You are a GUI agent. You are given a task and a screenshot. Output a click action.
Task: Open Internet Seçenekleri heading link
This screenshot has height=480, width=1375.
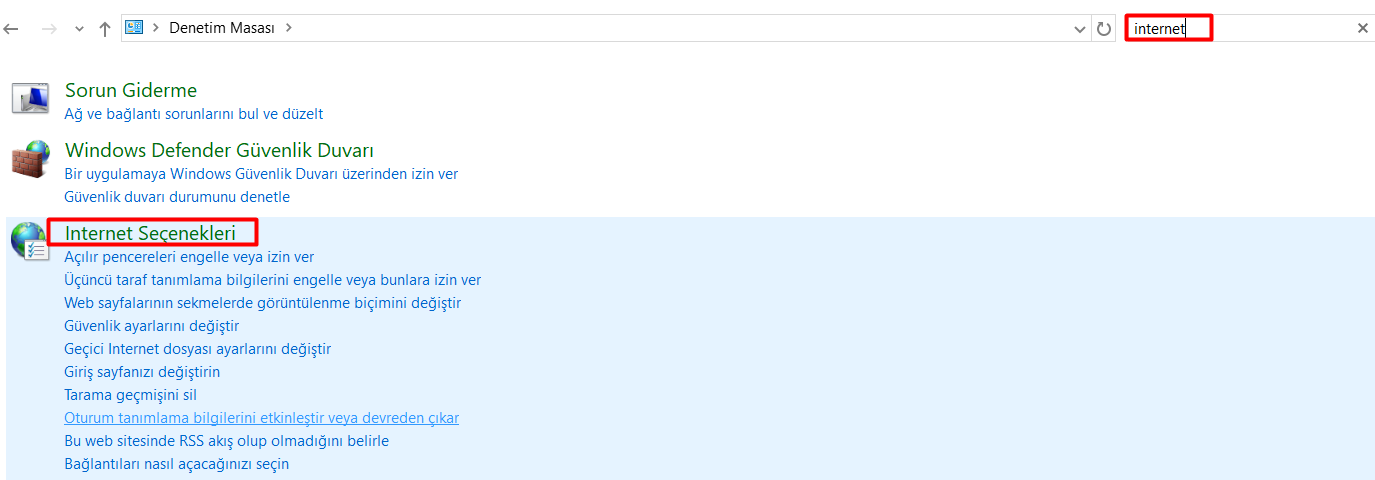(x=150, y=233)
